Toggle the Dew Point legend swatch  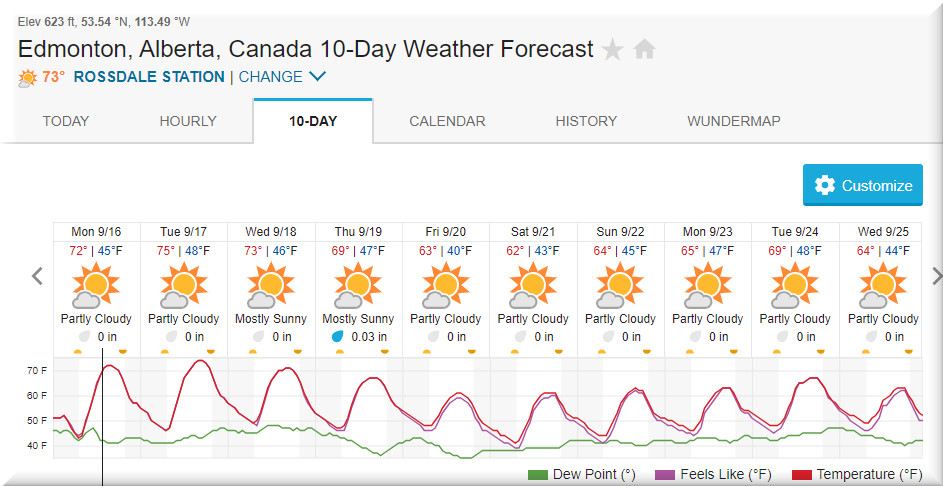538,474
